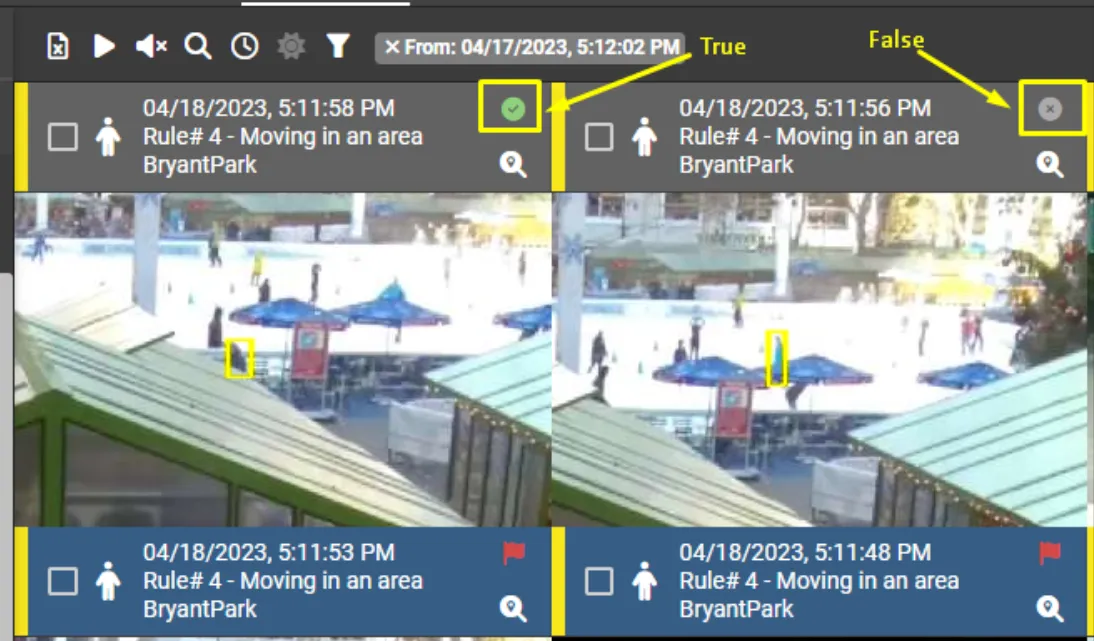Export events to Excel file icon
The height and width of the screenshot is (641, 1094).
[x=58, y=47]
